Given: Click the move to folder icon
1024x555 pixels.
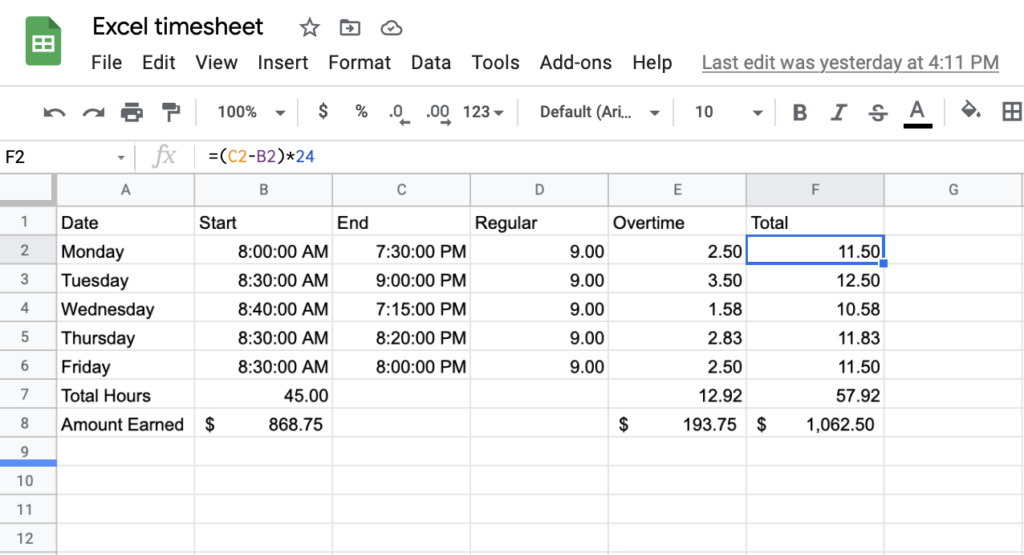Looking at the screenshot, I should [x=350, y=27].
